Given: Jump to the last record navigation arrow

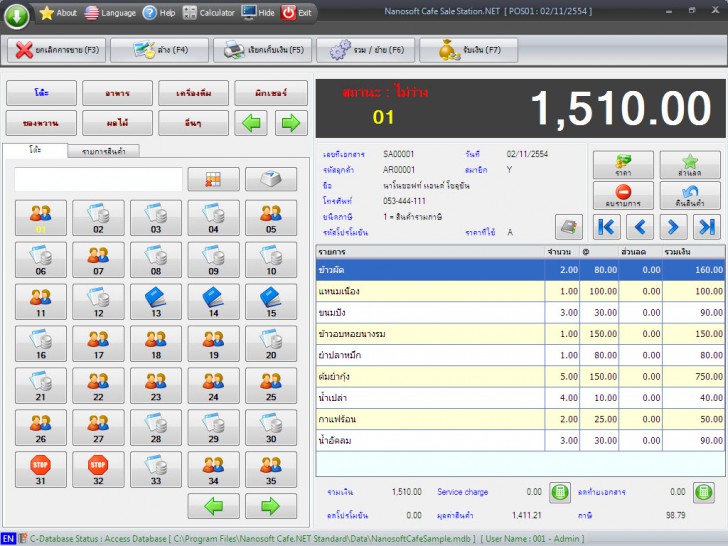Looking at the screenshot, I should pos(706,227).
